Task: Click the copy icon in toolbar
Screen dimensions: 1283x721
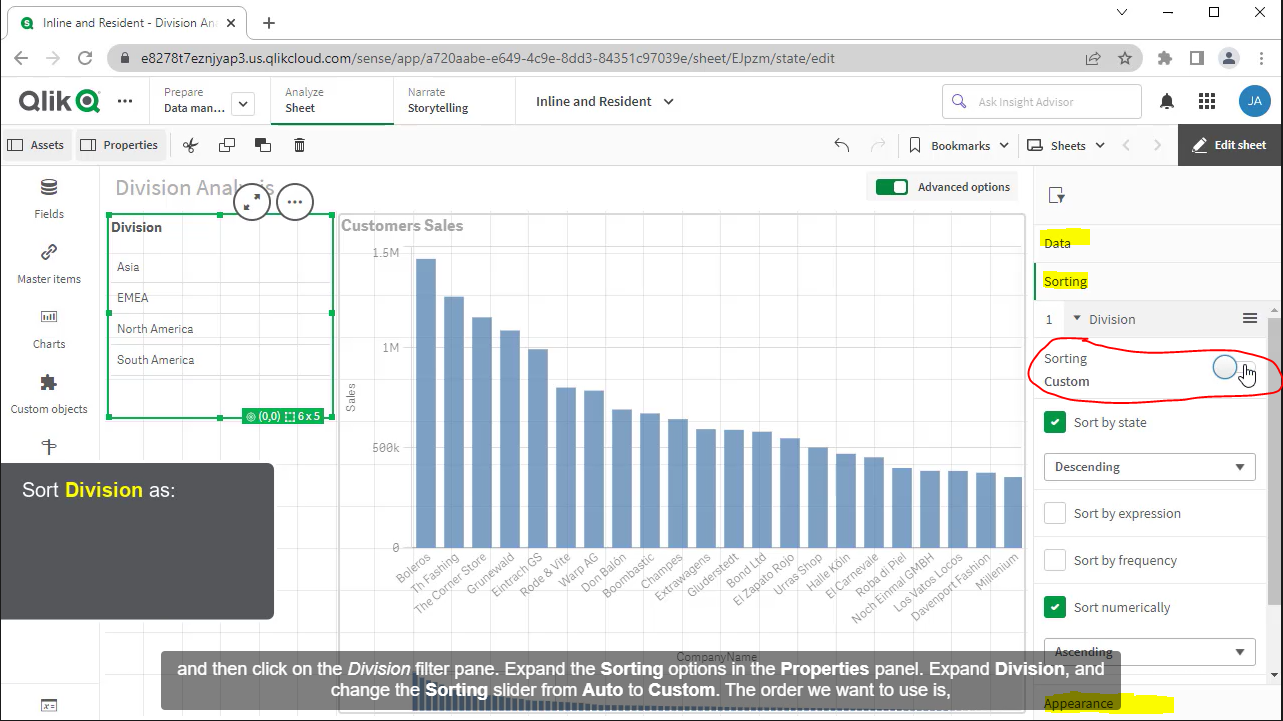Action: [227, 145]
